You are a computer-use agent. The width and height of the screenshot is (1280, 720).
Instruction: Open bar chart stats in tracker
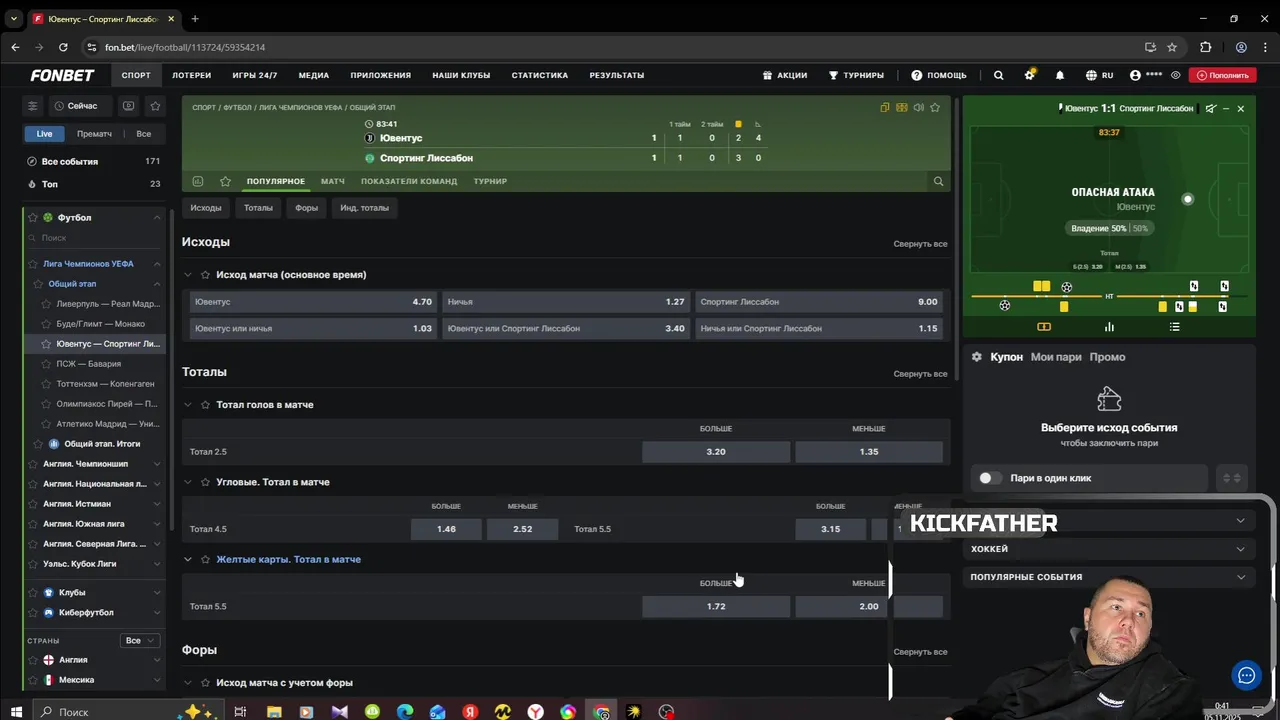pyautogui.click(x=1109, y=327)
